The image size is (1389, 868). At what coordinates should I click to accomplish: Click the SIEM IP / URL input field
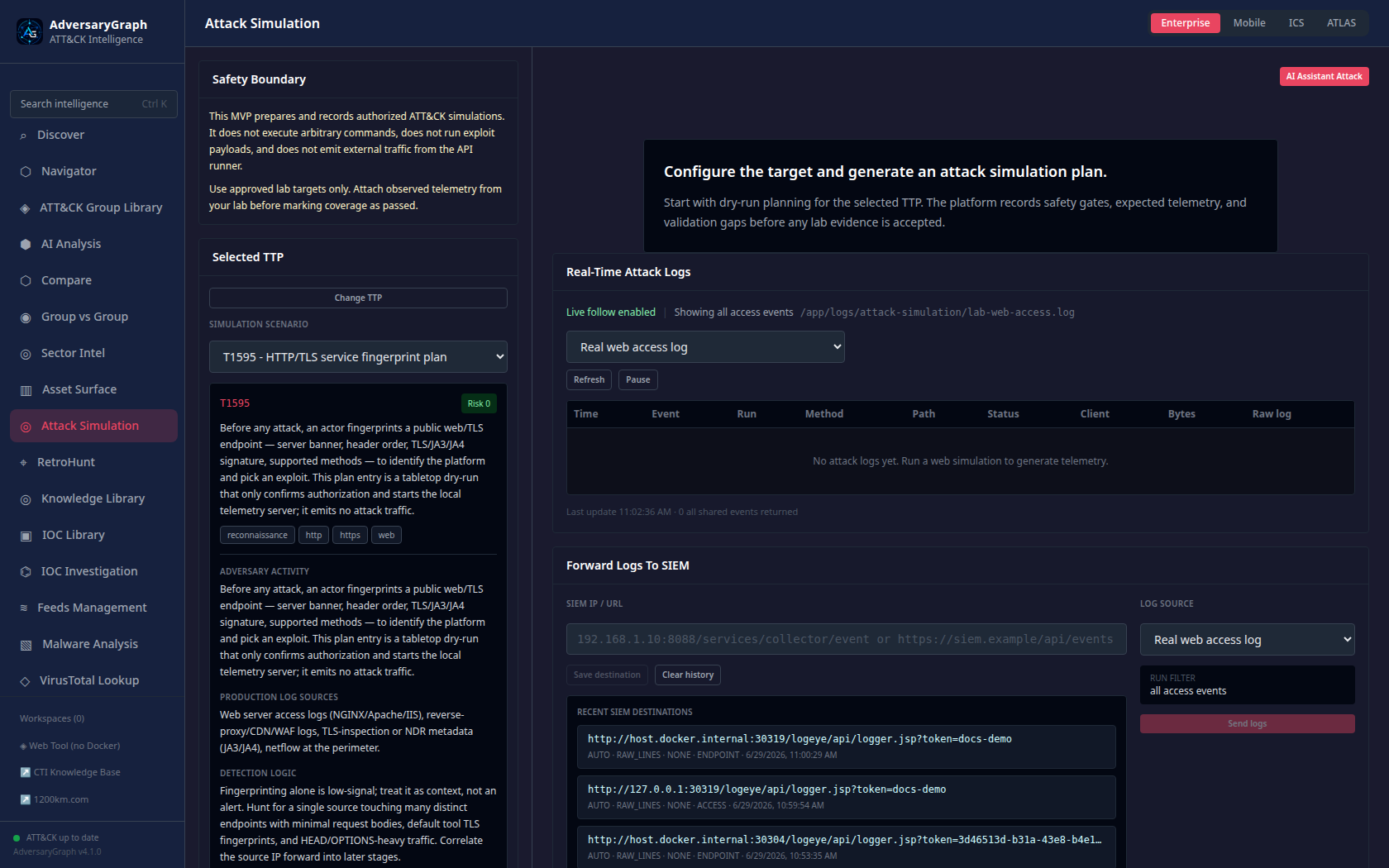(x=846, y=639)
